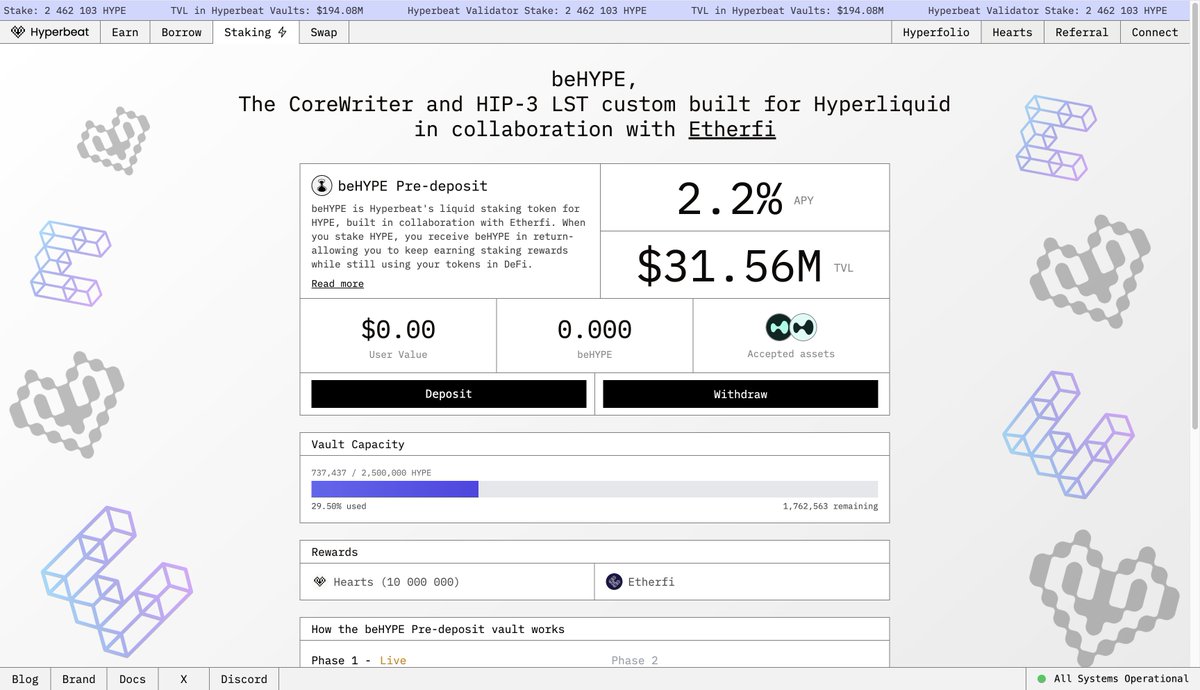
Task: Click the black Deposit button
Action: click(449, 394)
